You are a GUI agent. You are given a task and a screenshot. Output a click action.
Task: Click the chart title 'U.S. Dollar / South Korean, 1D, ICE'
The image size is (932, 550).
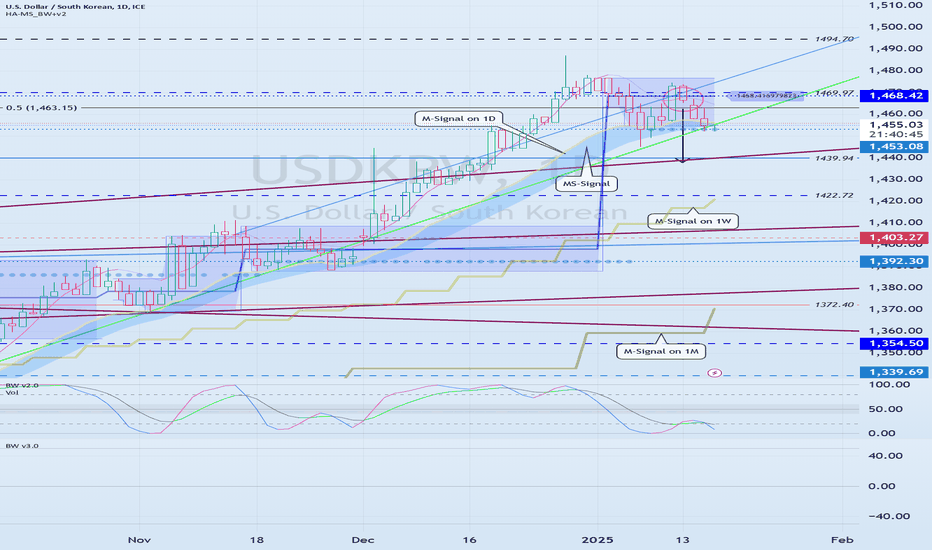pos(75,7)
